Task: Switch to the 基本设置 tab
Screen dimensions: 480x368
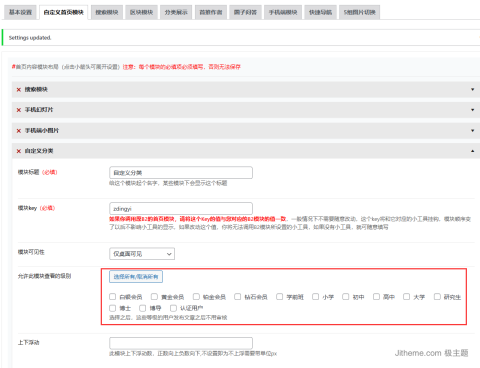Action: (20, 12)
